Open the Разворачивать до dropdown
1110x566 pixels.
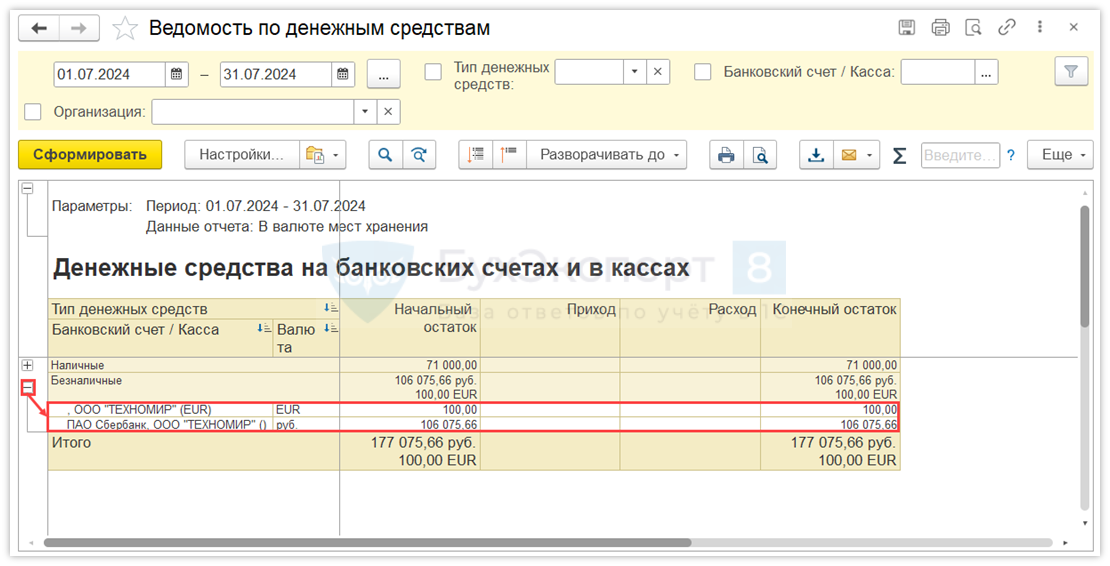point(612,155)
